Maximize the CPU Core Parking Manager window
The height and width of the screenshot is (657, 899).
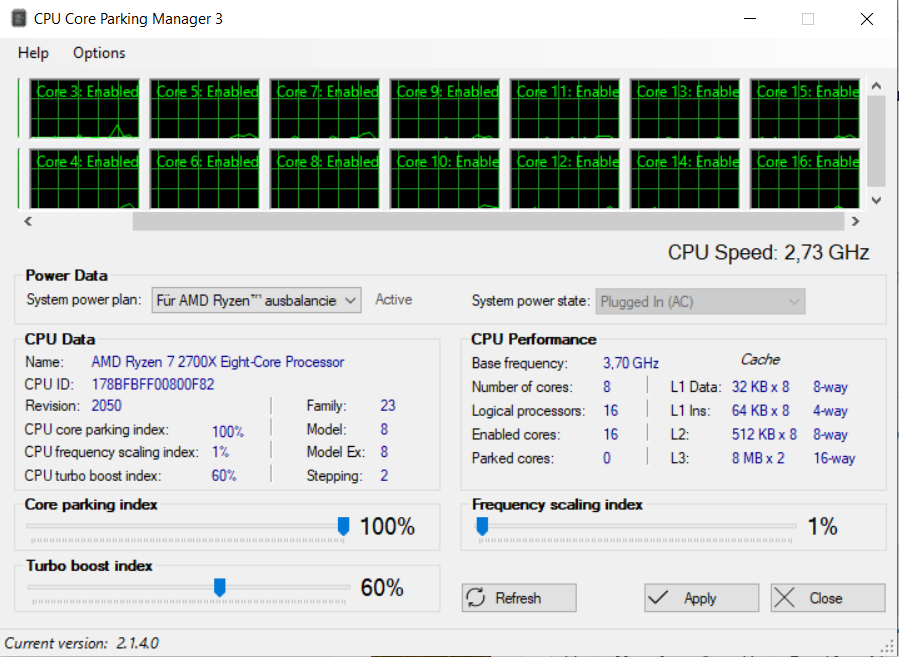coord(808,19)
